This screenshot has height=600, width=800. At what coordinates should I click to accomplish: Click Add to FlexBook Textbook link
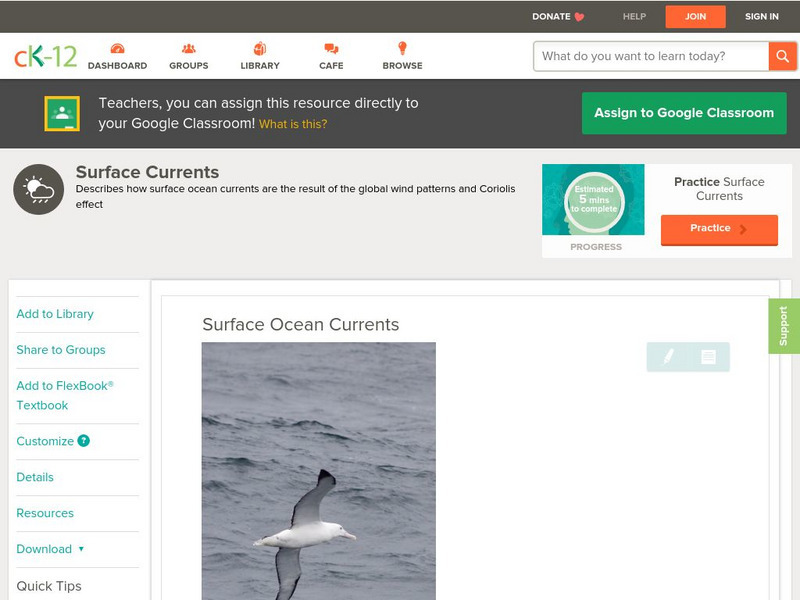coord(65,395)
